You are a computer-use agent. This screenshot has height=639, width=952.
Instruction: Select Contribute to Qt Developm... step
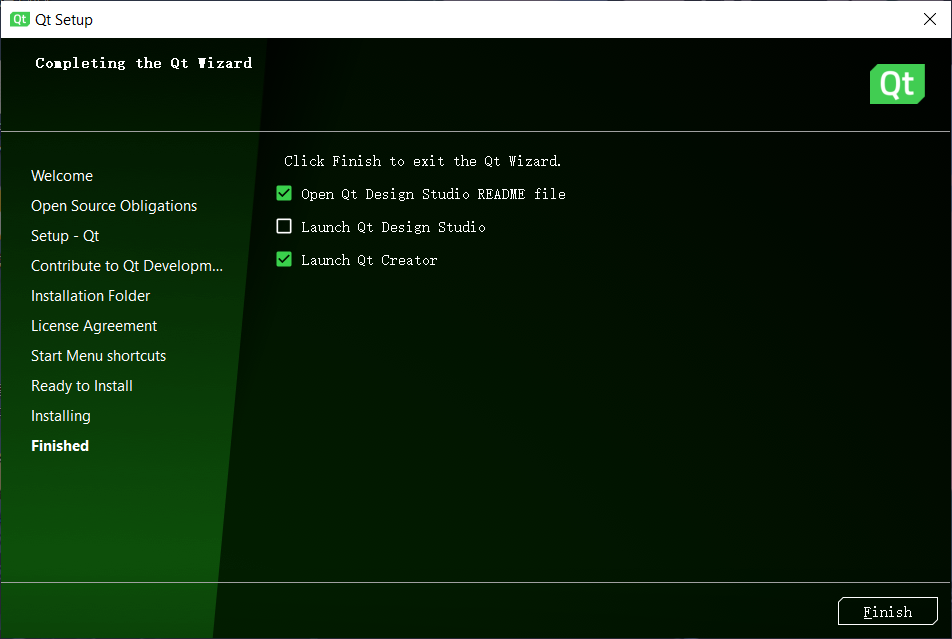click(127, 266)
